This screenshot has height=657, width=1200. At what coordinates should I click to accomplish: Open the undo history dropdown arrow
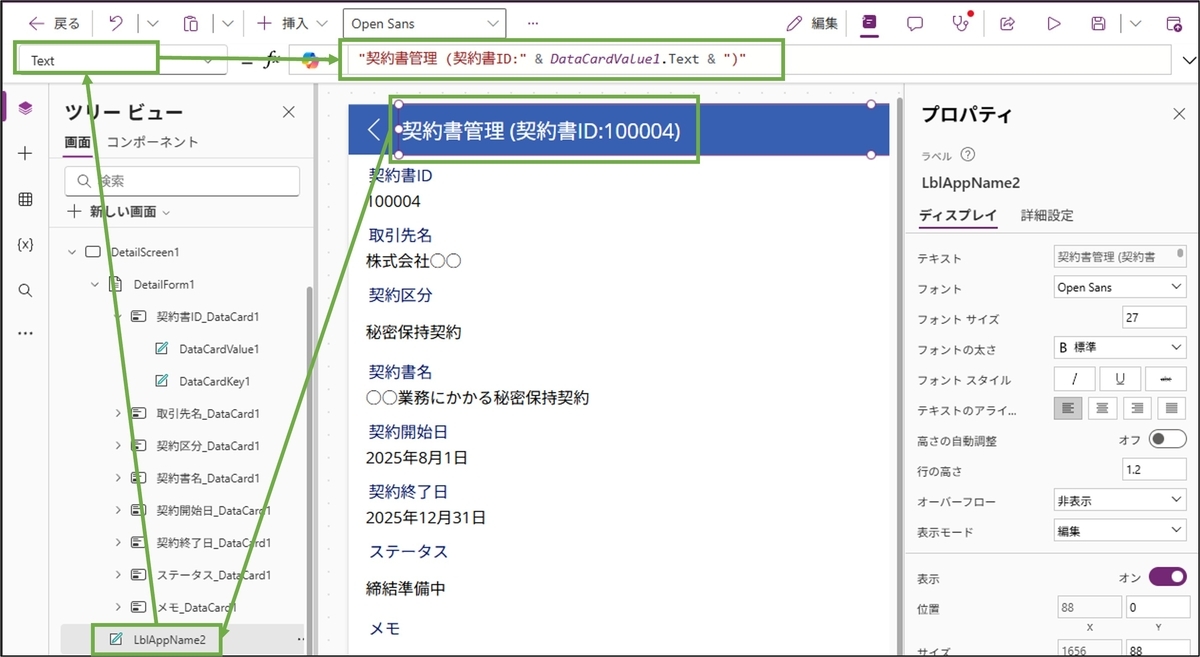click(153, 23)
